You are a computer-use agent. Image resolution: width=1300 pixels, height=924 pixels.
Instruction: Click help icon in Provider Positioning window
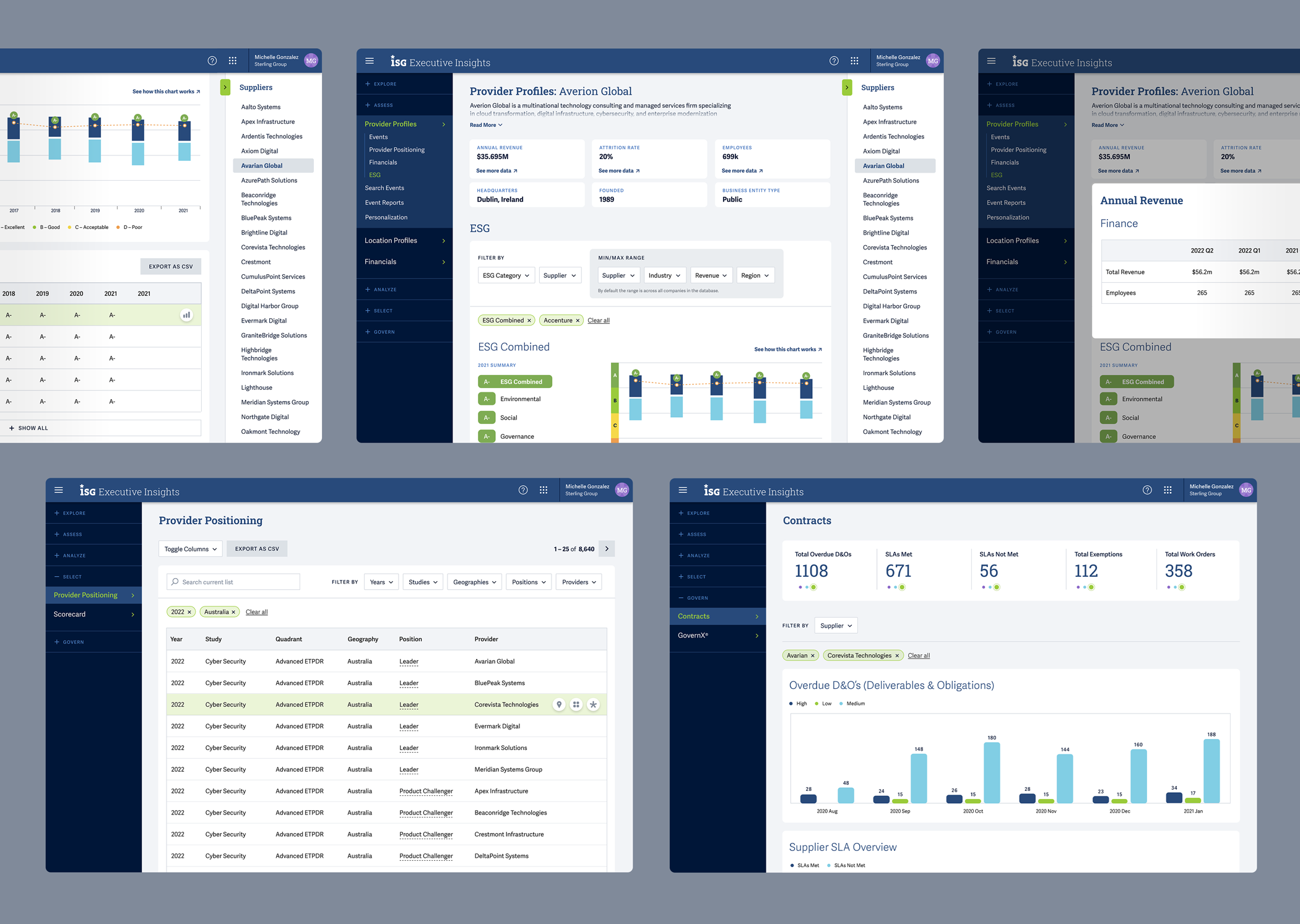[523, 490]
